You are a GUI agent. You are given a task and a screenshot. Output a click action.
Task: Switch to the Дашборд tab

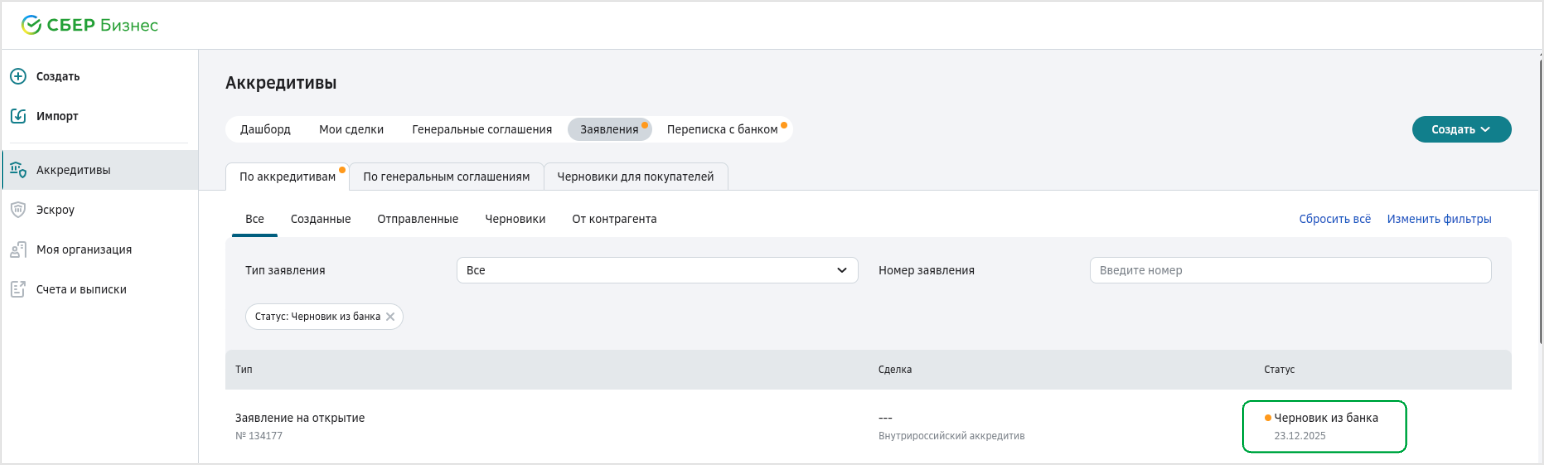265,129
